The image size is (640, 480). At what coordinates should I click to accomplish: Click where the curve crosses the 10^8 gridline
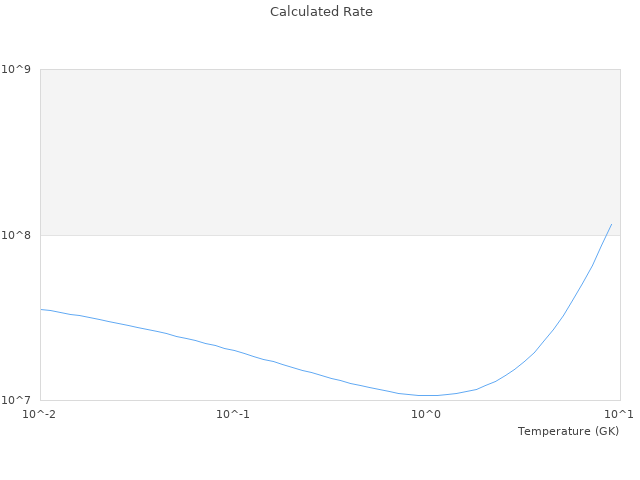[x=604, y=236]
